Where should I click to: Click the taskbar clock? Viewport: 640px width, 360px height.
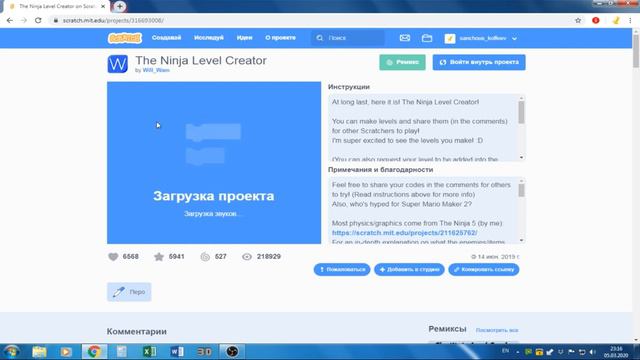tap(616, 352)
